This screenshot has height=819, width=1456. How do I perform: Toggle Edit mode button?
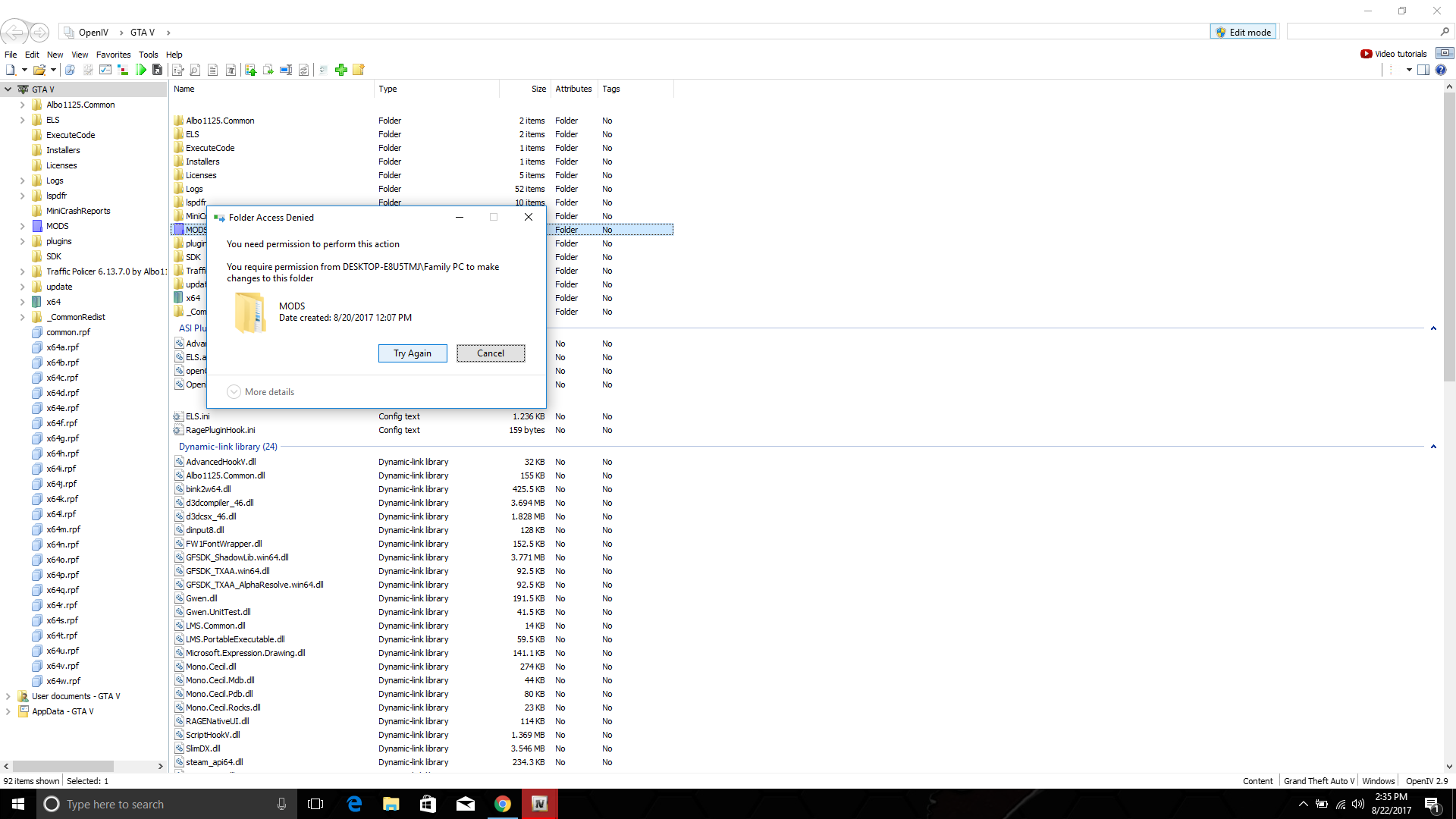(x=1244, y=32)
